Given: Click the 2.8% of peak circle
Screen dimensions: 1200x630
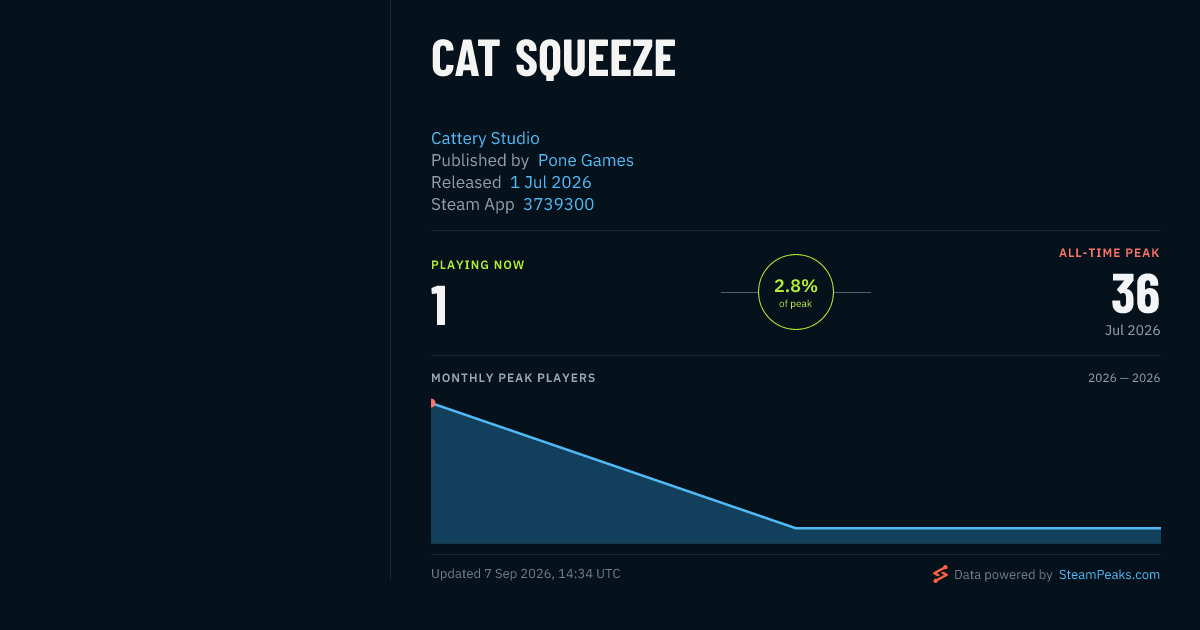Looking at the screenshot, I should (x=796, y=292).
